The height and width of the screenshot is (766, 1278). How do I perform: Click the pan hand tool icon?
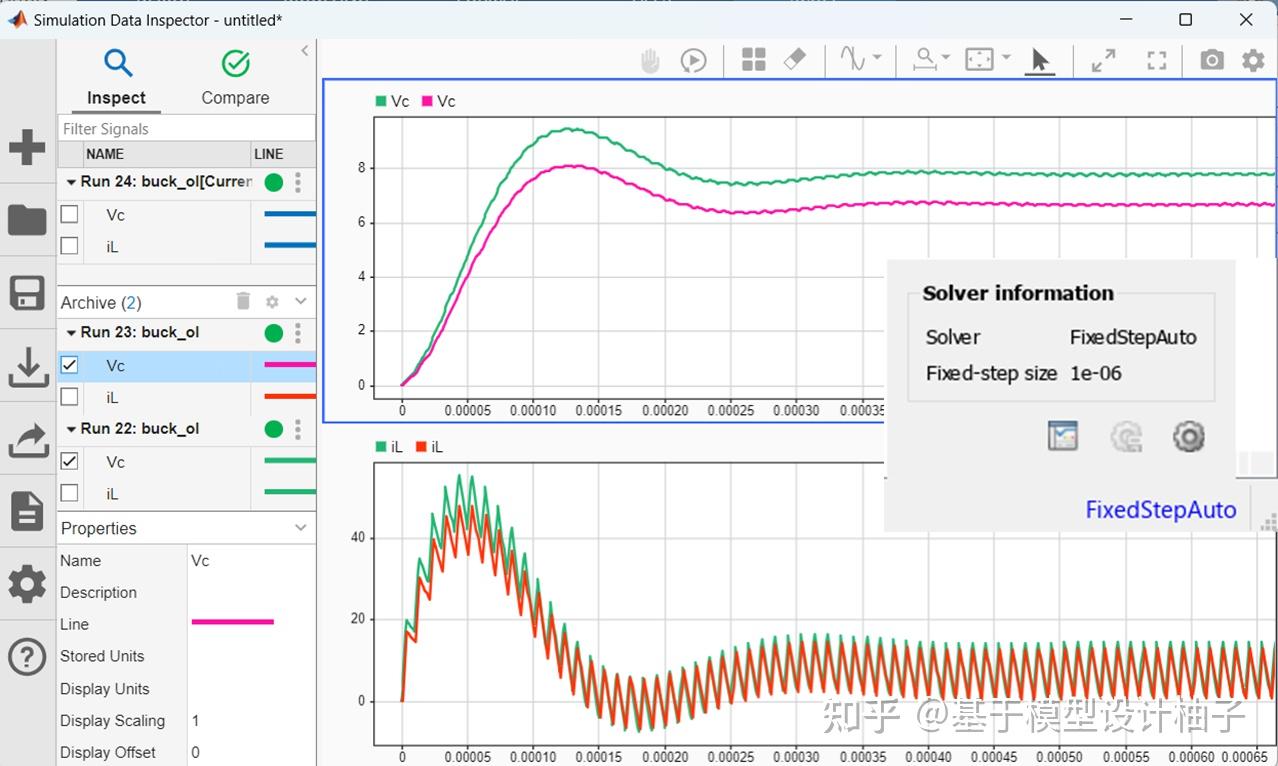tap(650, 61)
